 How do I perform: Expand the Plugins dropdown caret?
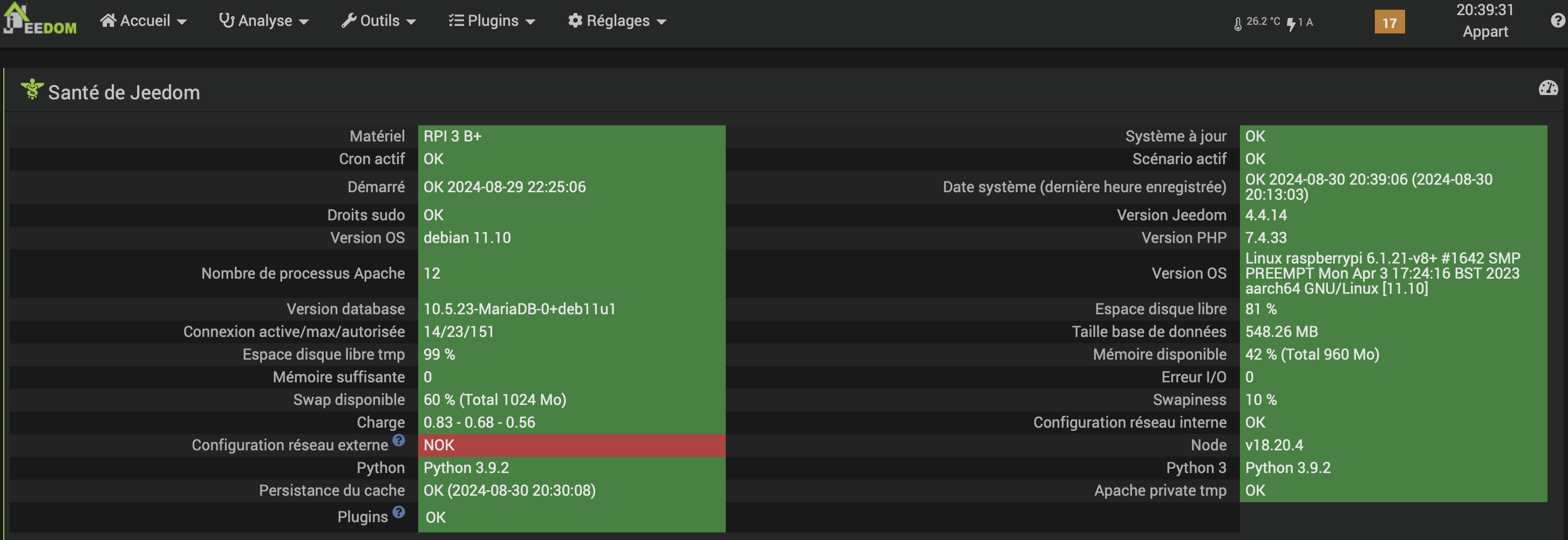tap(530, 22)
